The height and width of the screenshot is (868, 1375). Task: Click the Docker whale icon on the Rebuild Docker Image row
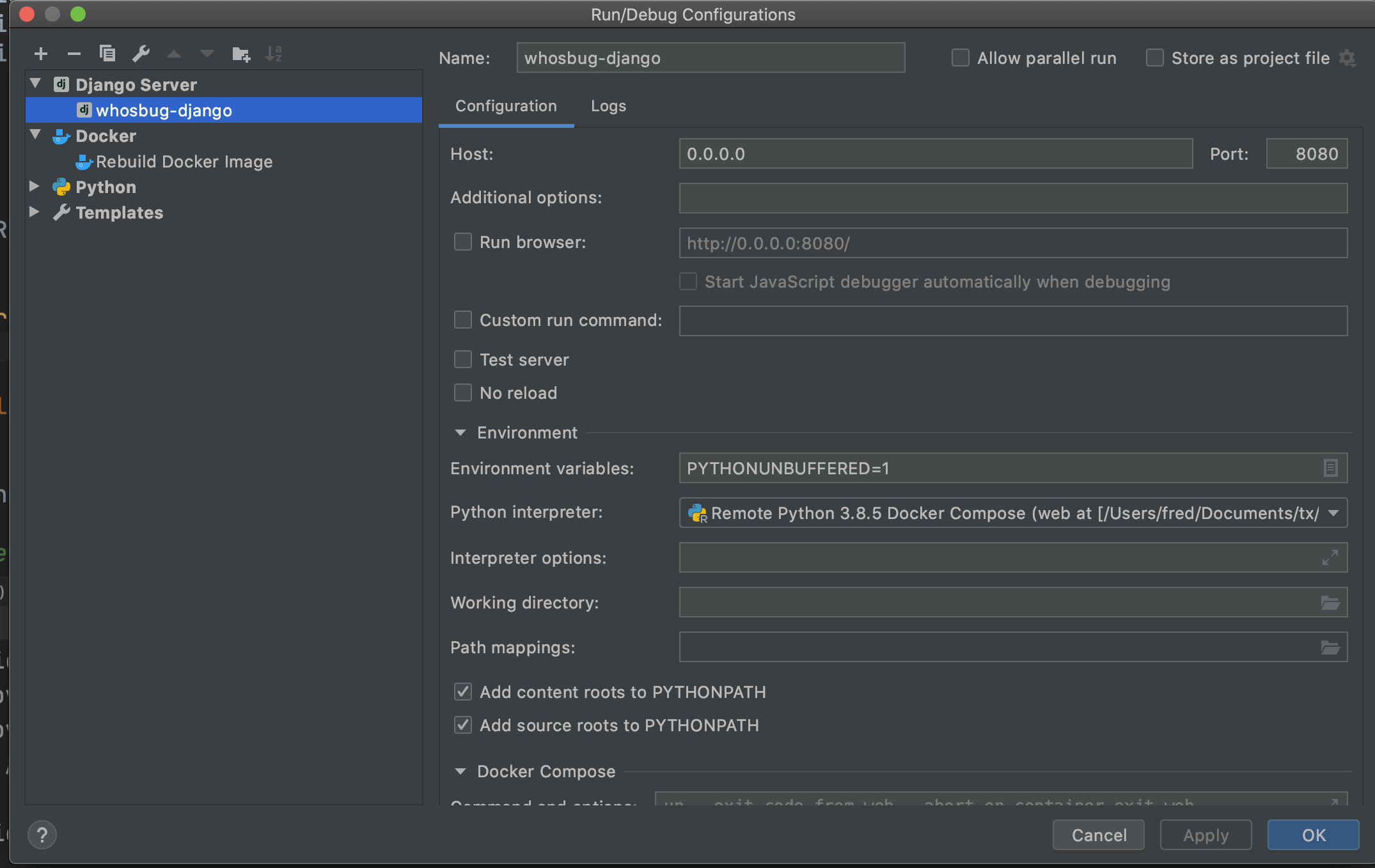tap(84, 162)
